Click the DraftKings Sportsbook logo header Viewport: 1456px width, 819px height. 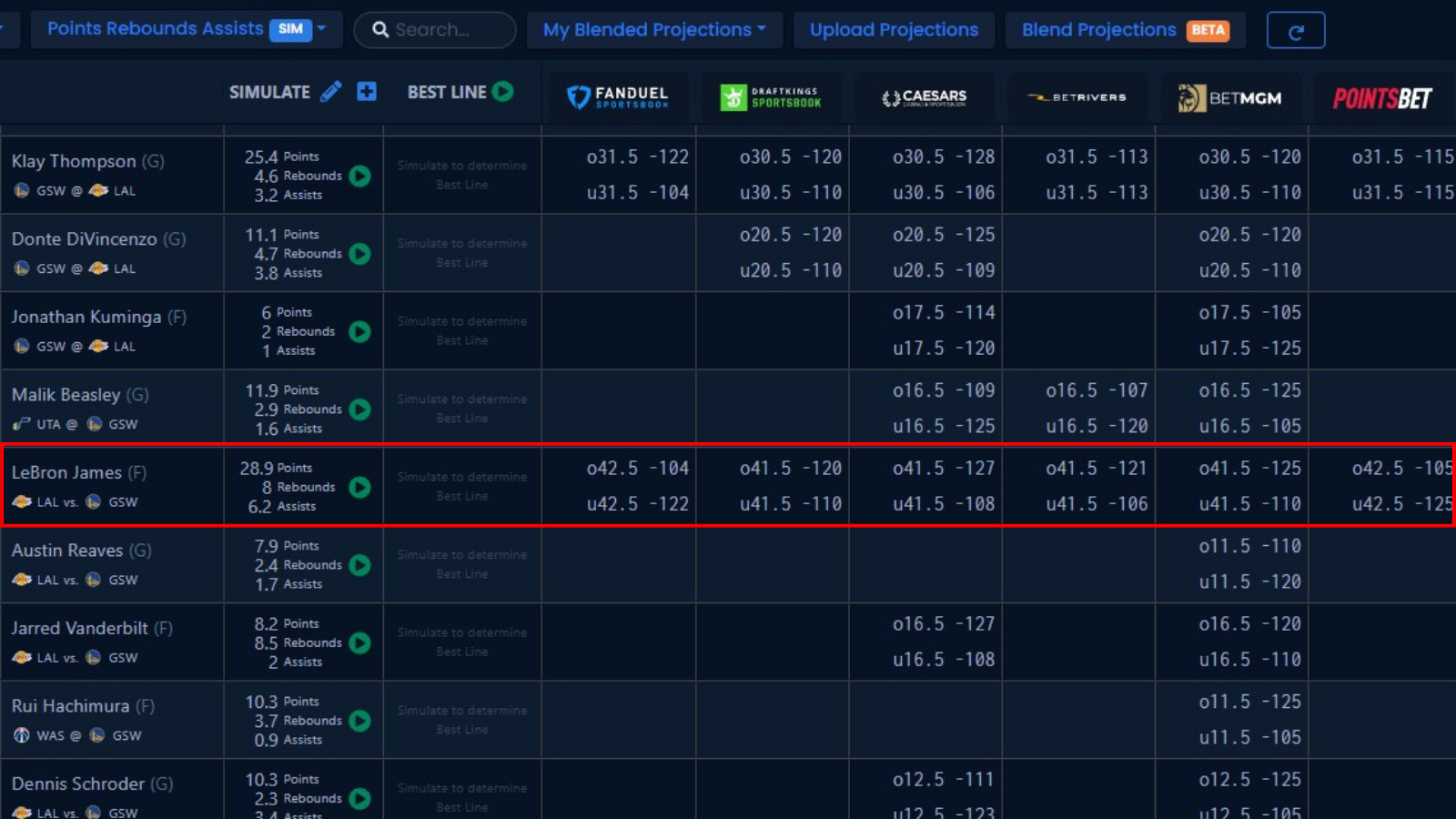(x=771, y=96)
